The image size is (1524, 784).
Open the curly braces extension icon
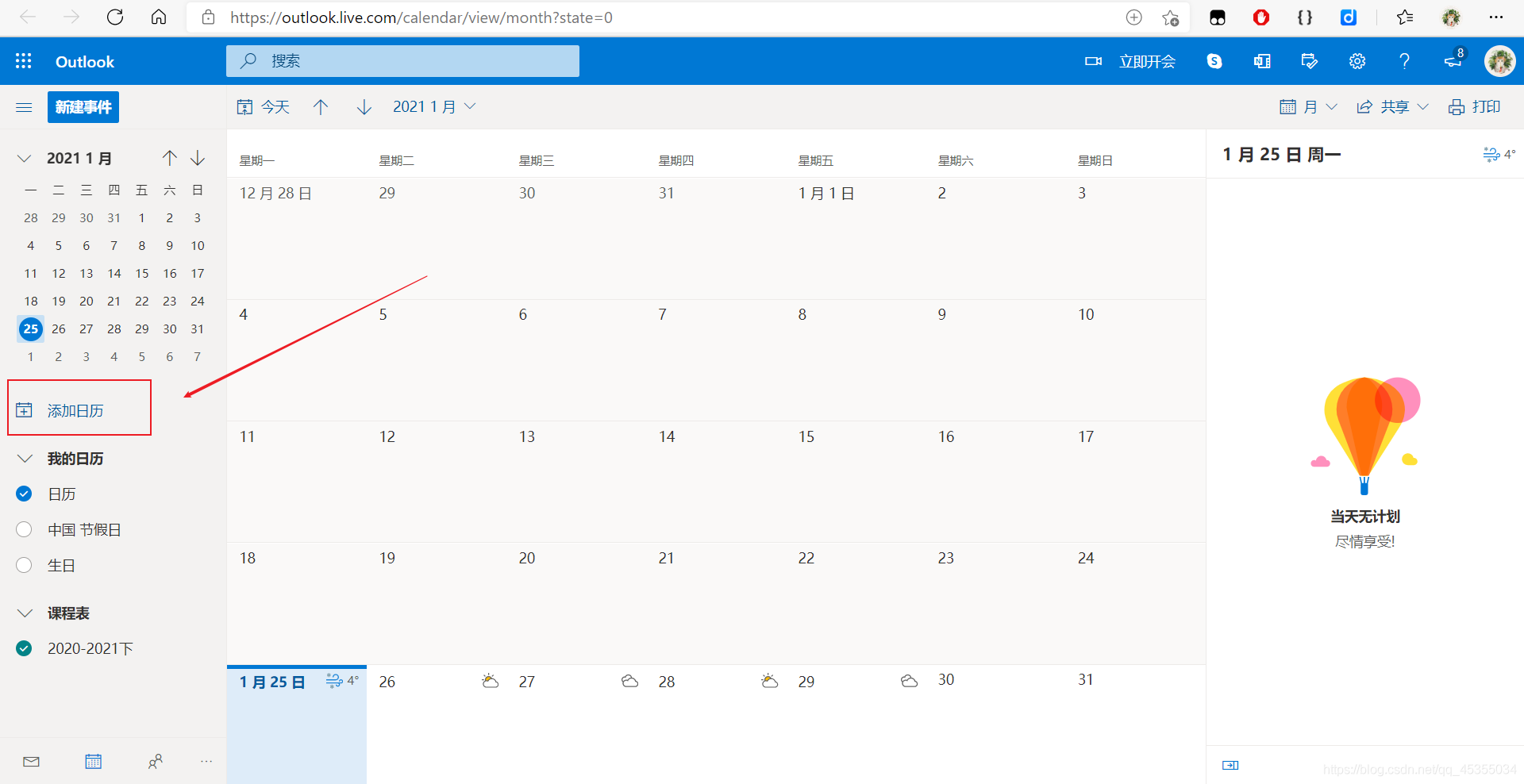tap(1305, 17)
